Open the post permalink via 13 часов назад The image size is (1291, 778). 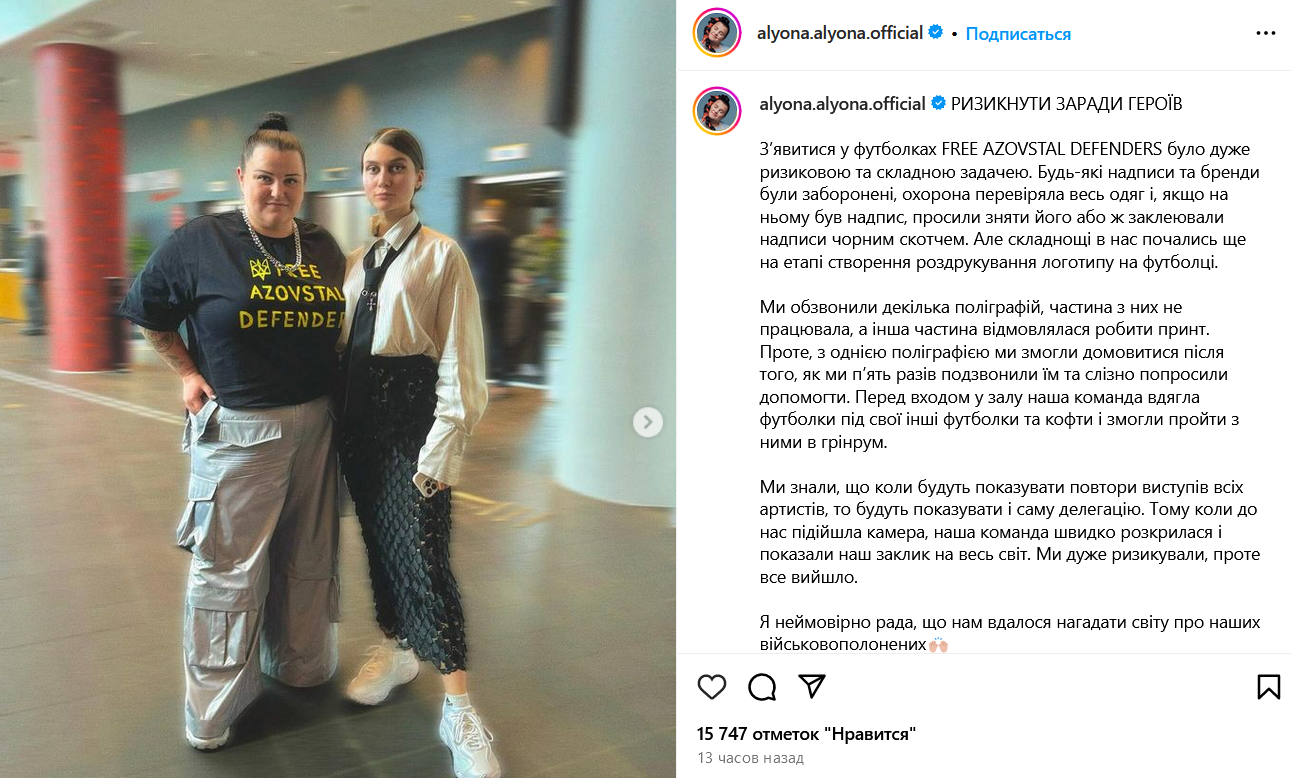tap(750, 758)
